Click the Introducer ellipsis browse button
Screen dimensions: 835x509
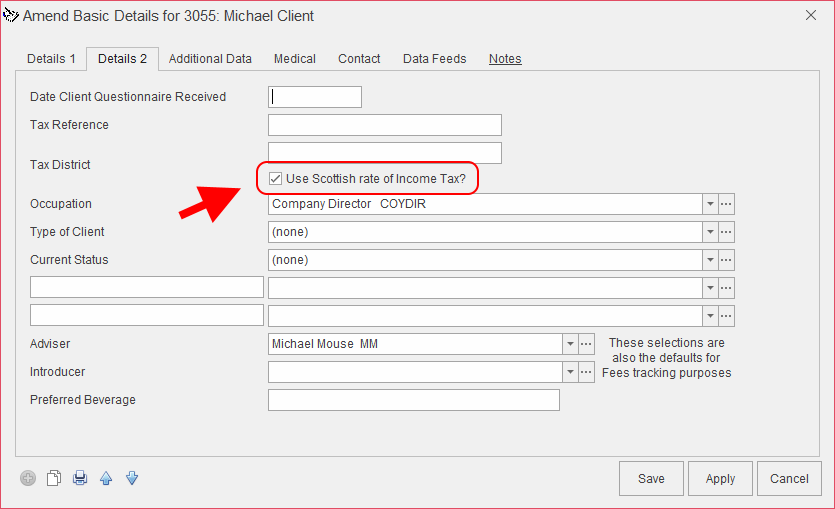(x=587, y=372)
